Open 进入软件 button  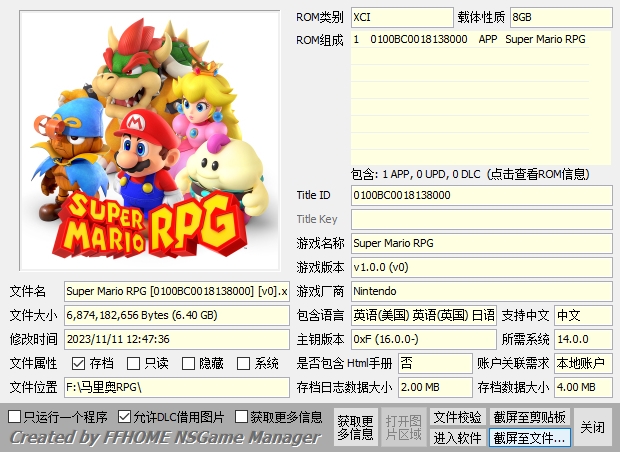click(x=457, y=438)
